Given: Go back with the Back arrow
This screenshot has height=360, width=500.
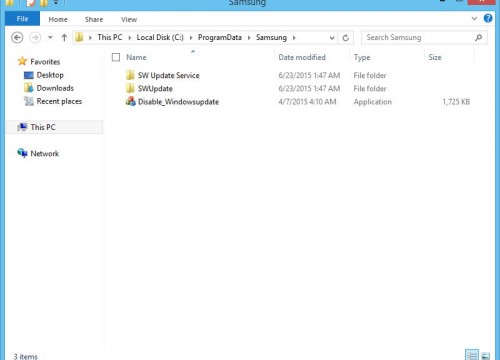Looking at the screenshot, I should tap(17, 37).
